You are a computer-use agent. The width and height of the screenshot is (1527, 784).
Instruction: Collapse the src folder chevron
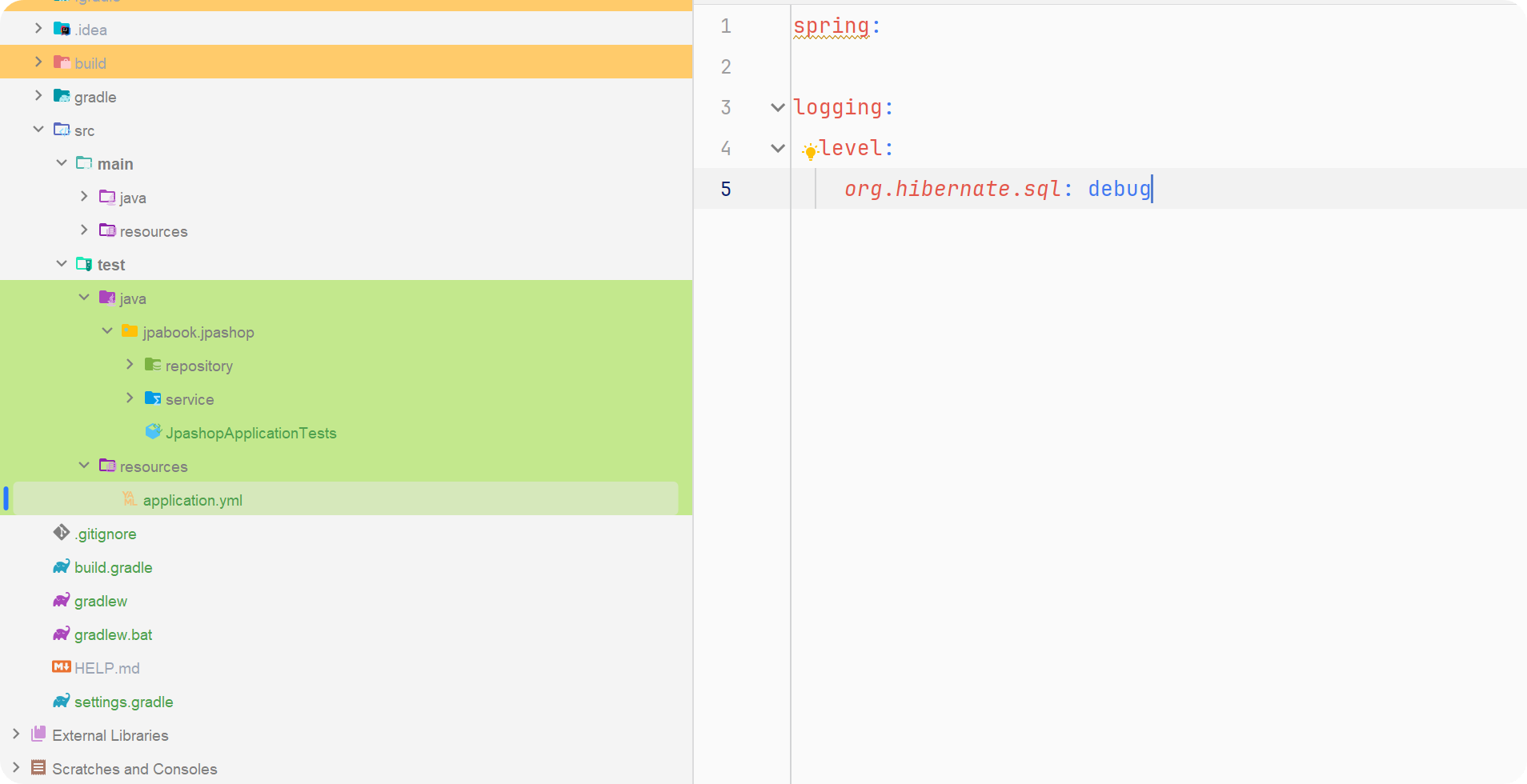click(38, 130)
